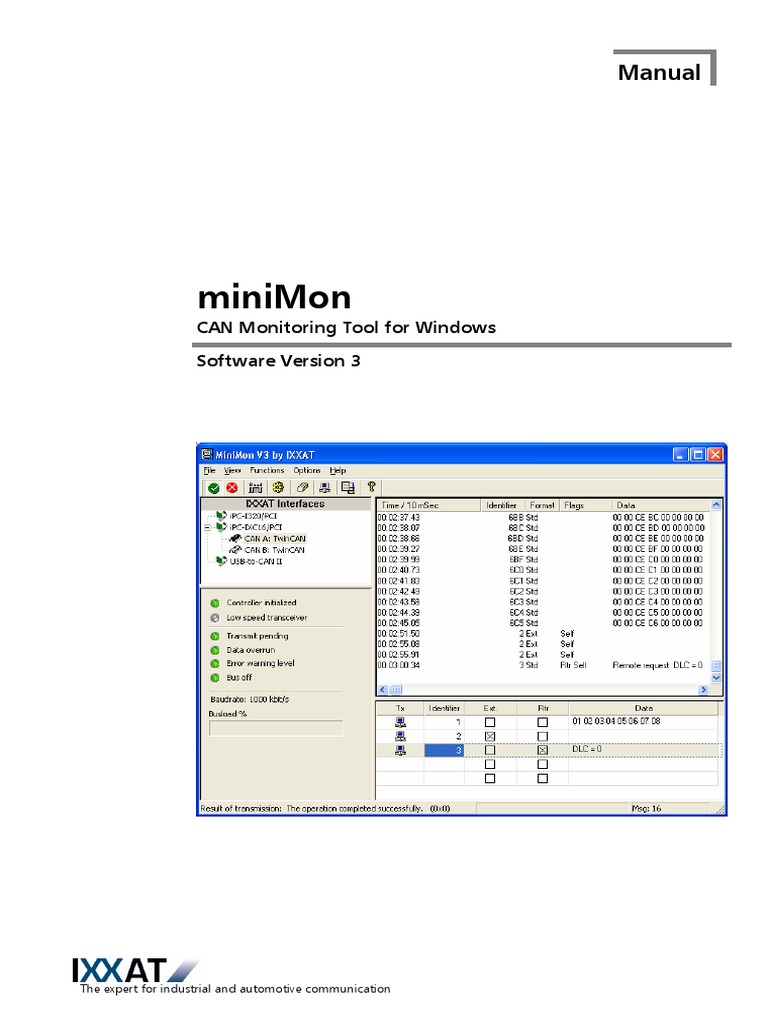Select the Remote request message at 00:03:00.34

(542, 665)
